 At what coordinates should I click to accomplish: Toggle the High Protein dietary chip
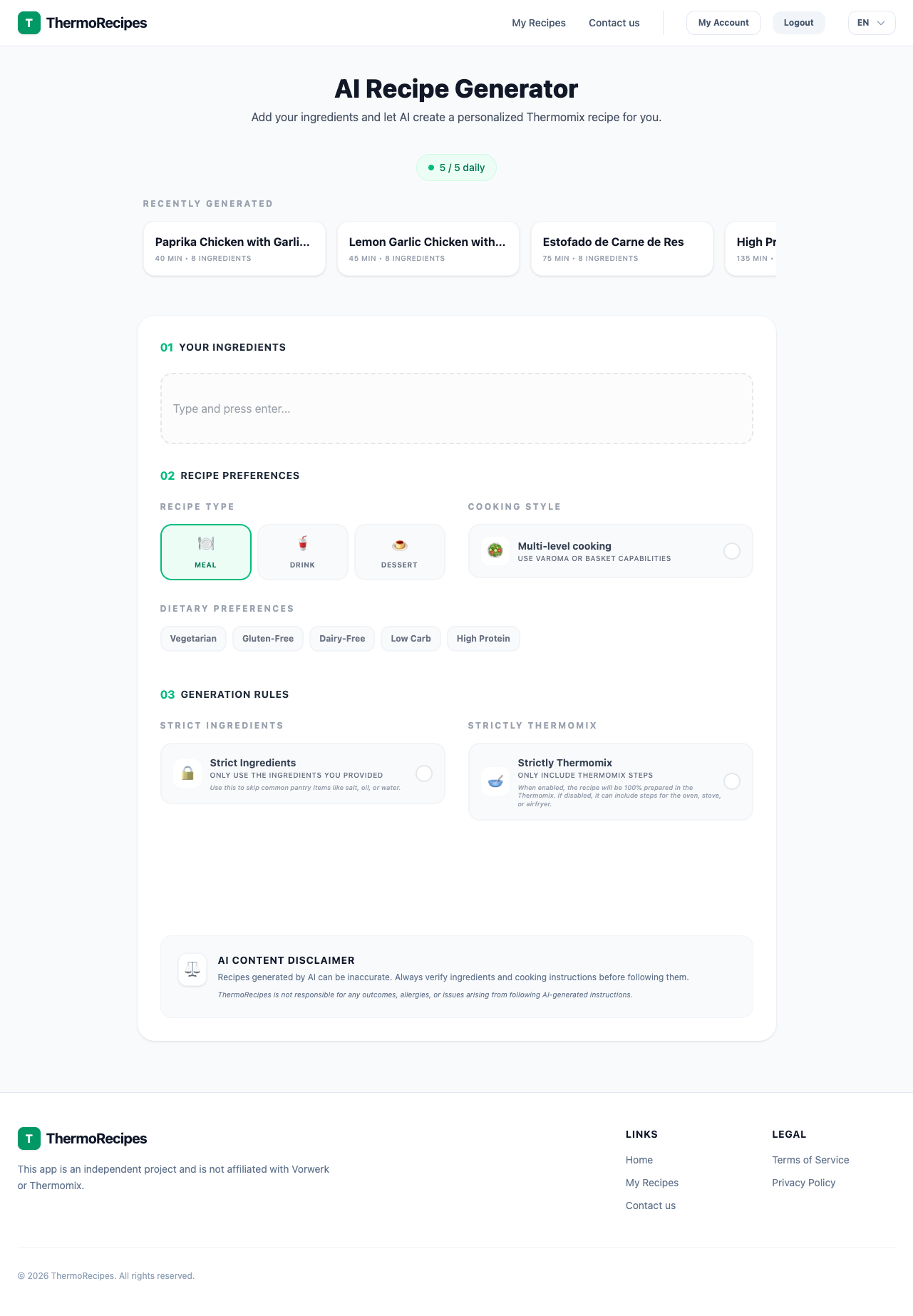tap(483, 639)
